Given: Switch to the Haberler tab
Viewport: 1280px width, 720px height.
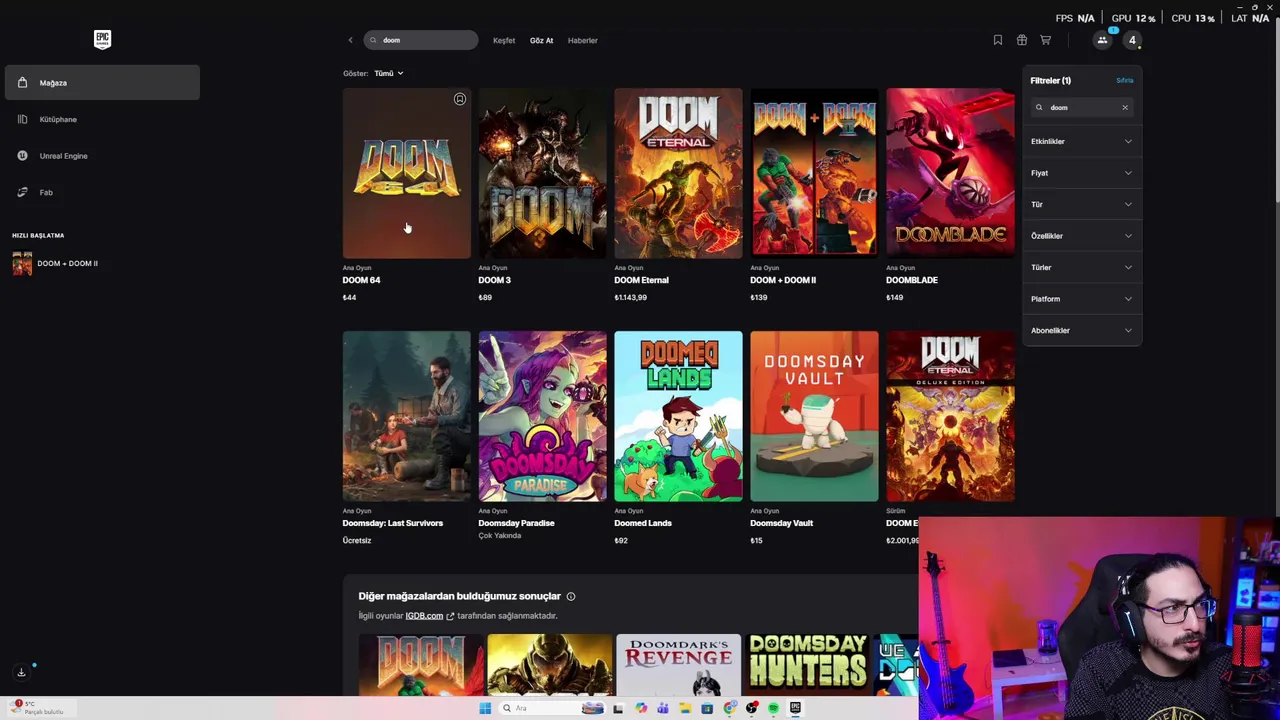Looking at the screenshot, I should [582, 41].
